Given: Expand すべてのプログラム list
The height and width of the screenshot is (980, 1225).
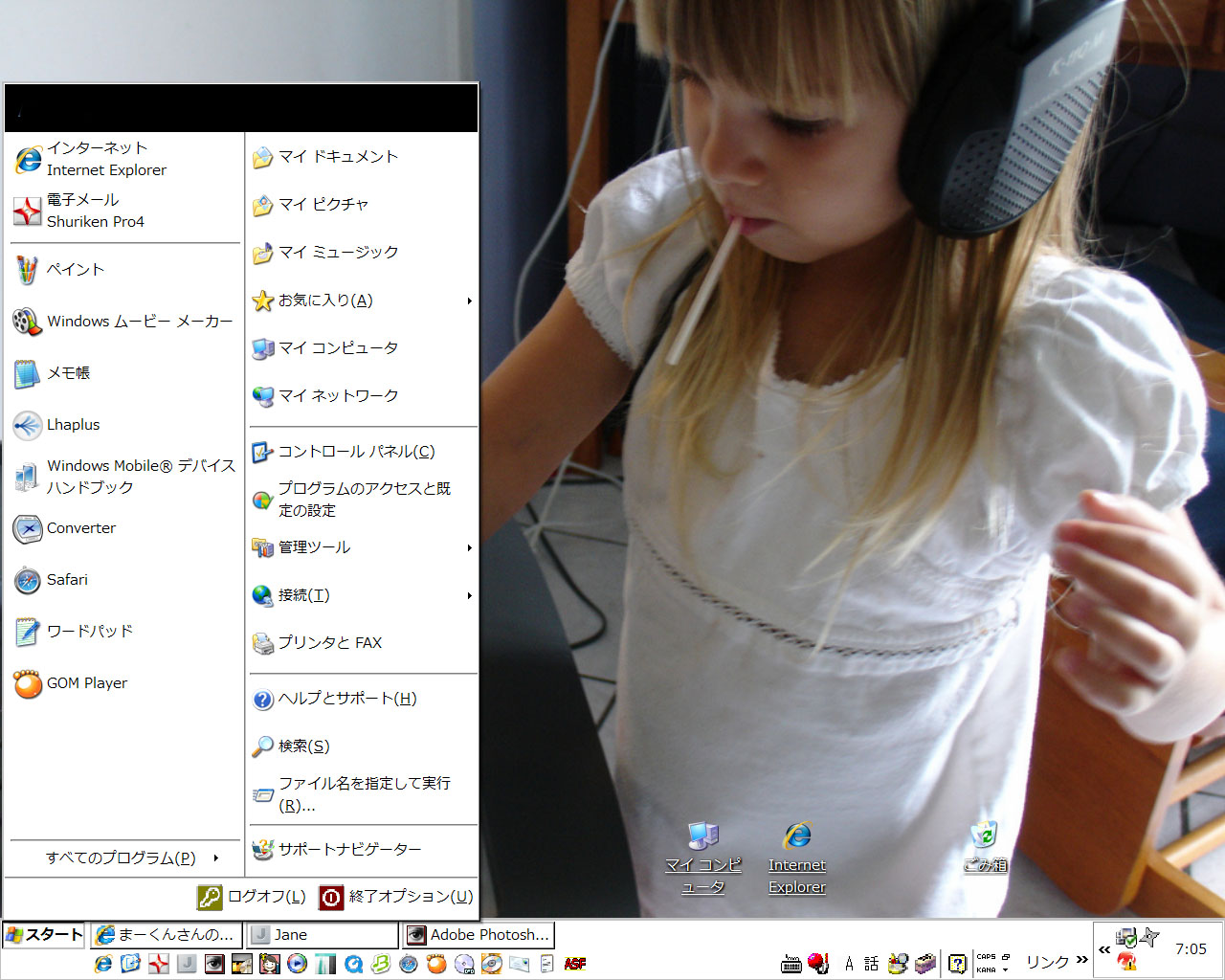Looking at the screenshot, I should click(124, 858).
